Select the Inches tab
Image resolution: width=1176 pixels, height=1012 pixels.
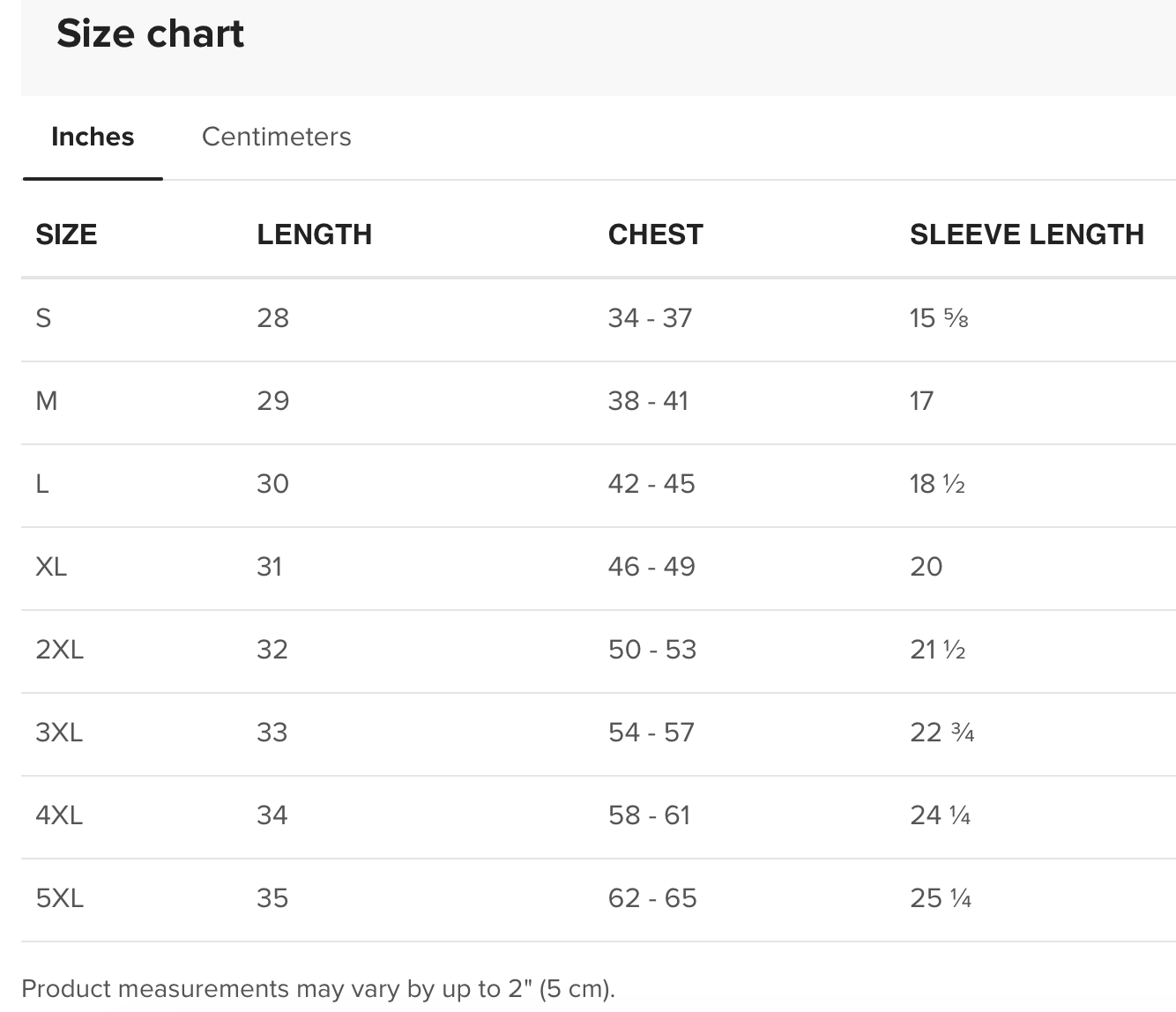(x=93, y=137)
